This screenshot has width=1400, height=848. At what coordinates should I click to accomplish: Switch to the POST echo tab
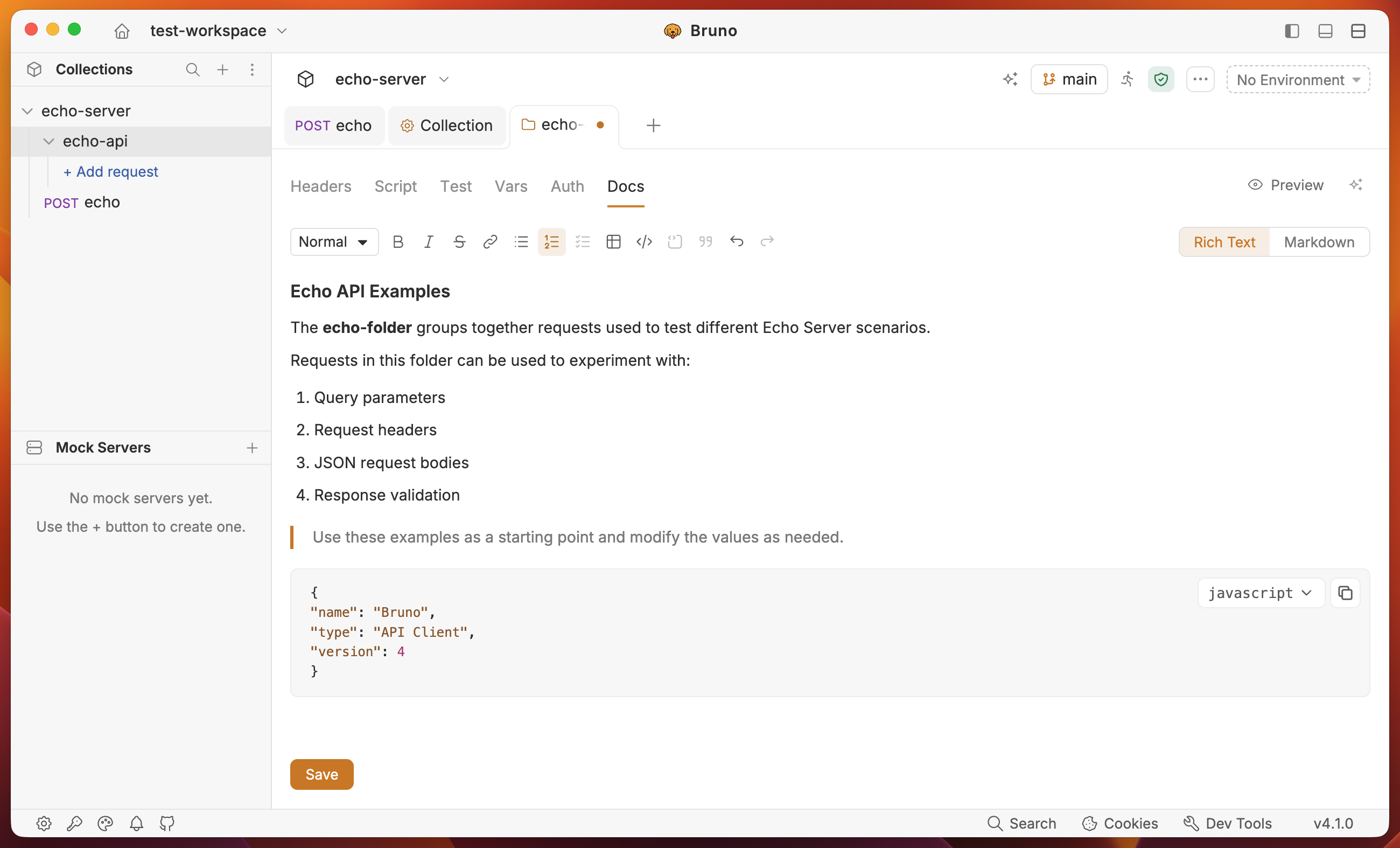pos(333,126)
